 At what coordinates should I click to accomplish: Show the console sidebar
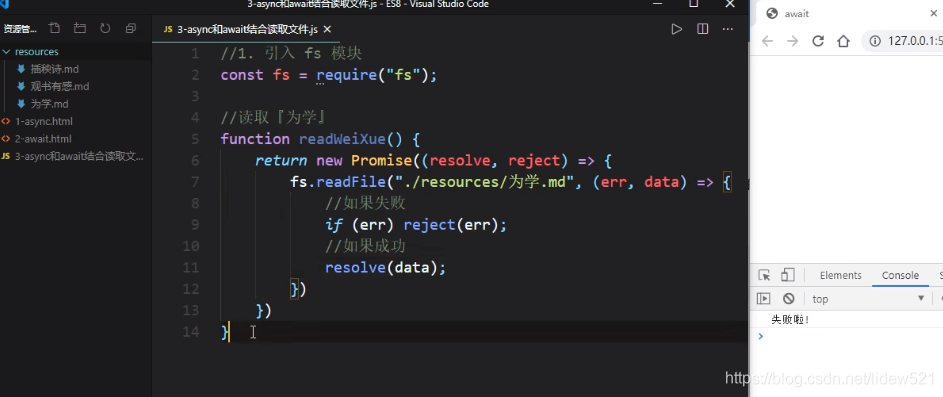763,298
